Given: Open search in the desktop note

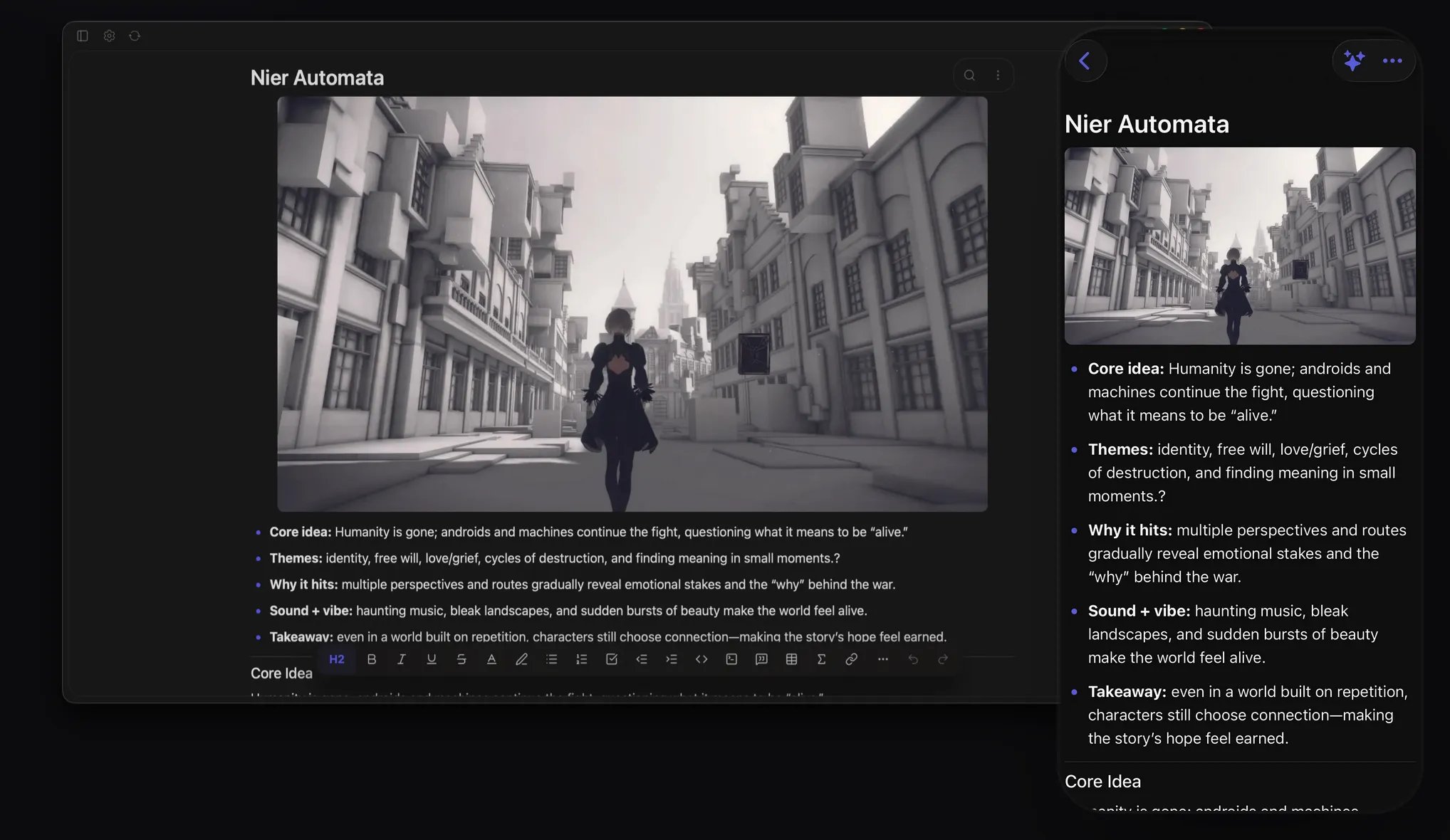Looking at the screenshot, I should click(x=969, y=75).
